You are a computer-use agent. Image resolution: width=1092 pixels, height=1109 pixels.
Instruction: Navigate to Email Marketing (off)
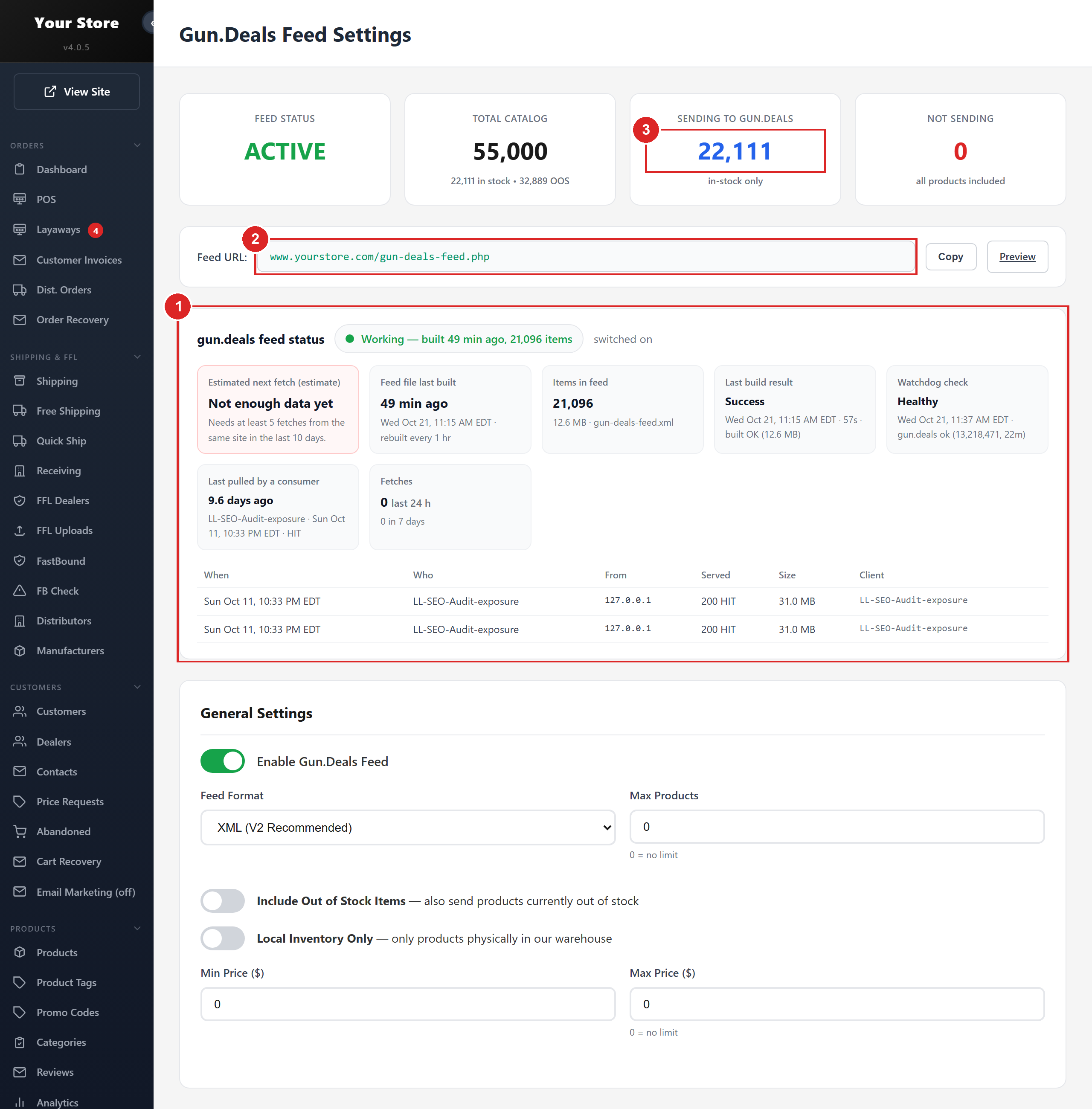(x=86, y=891)
